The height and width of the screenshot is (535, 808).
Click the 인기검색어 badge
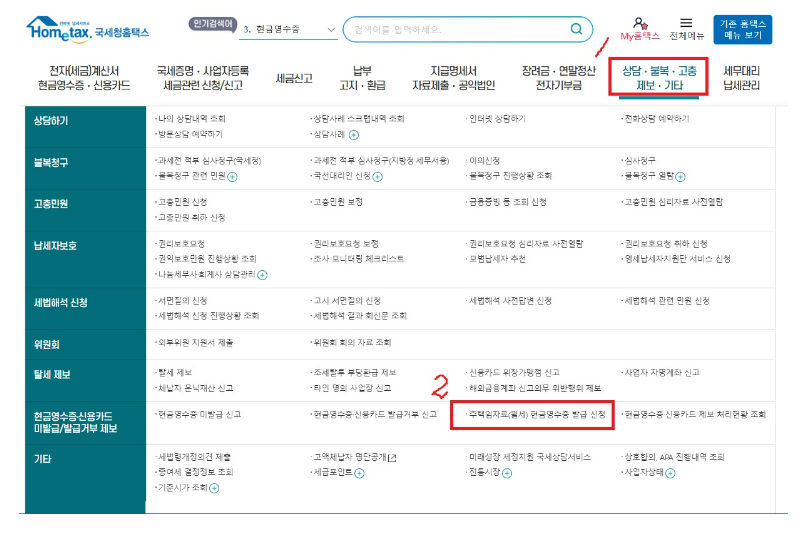click(213, 24)
